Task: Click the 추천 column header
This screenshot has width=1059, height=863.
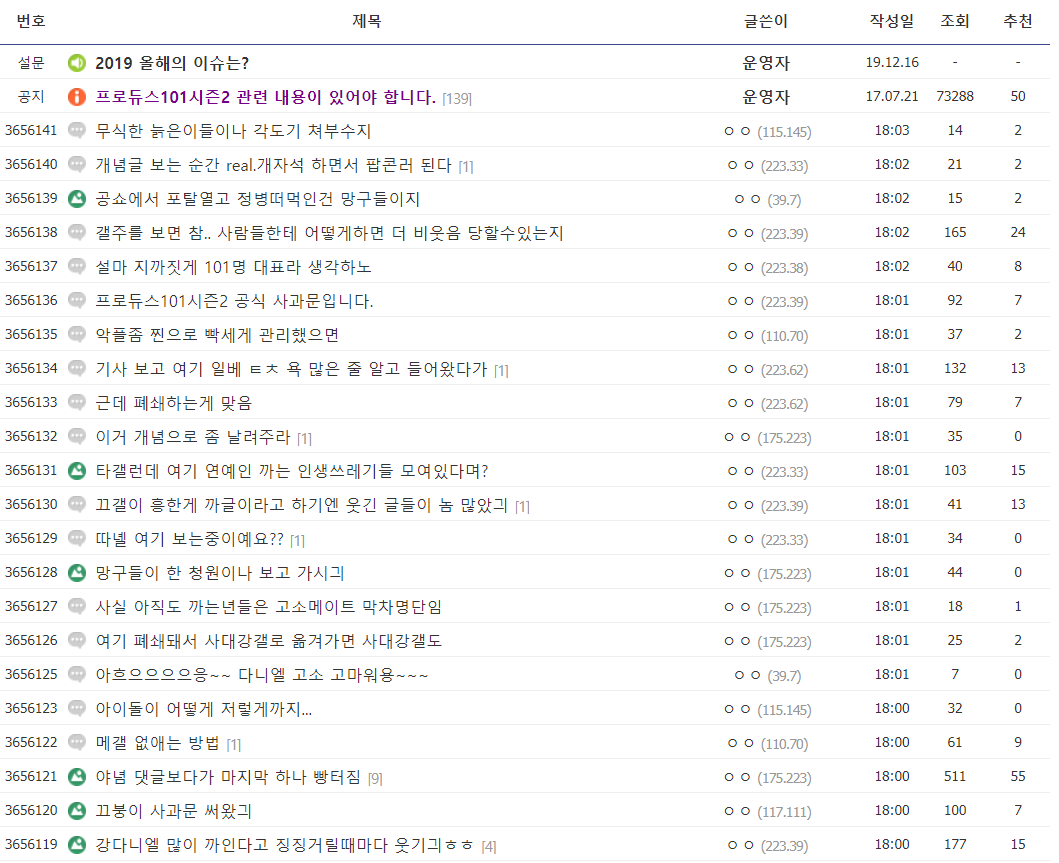Action: 1017,21
